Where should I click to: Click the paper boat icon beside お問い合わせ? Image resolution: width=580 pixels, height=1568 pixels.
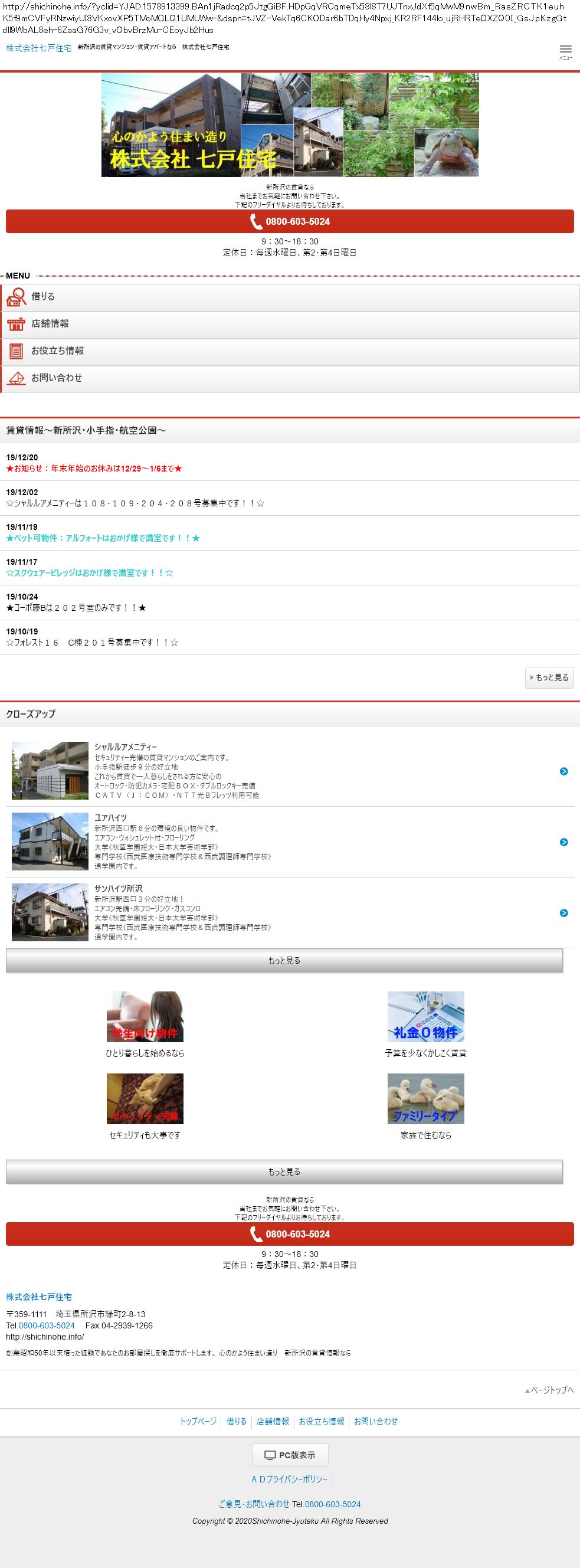pos(17,378)
